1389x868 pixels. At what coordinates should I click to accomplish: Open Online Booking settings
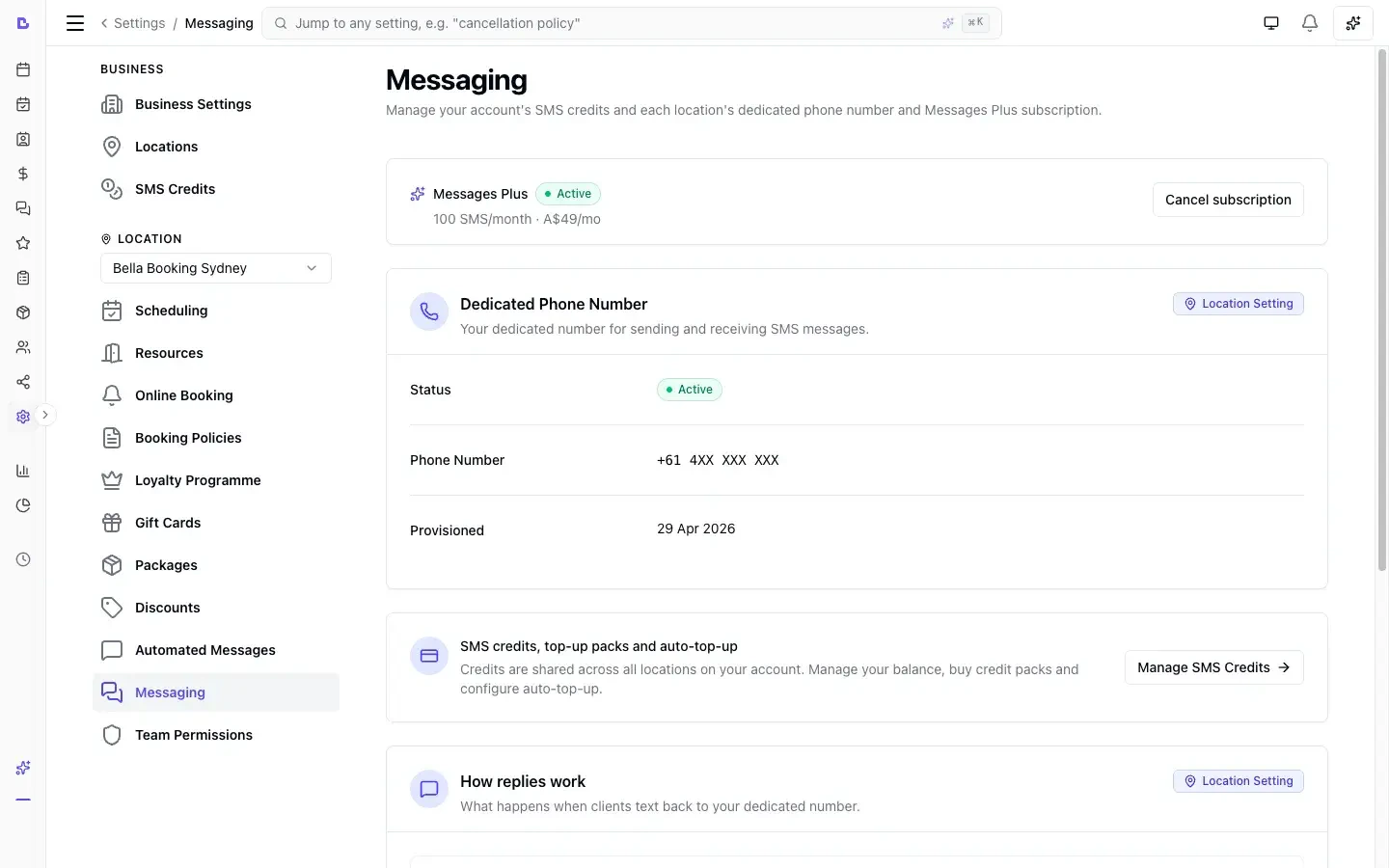(216, 395)
